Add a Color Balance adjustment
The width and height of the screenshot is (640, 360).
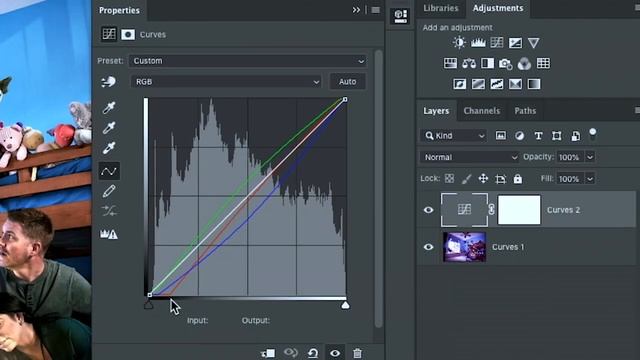tap(469, 63)
